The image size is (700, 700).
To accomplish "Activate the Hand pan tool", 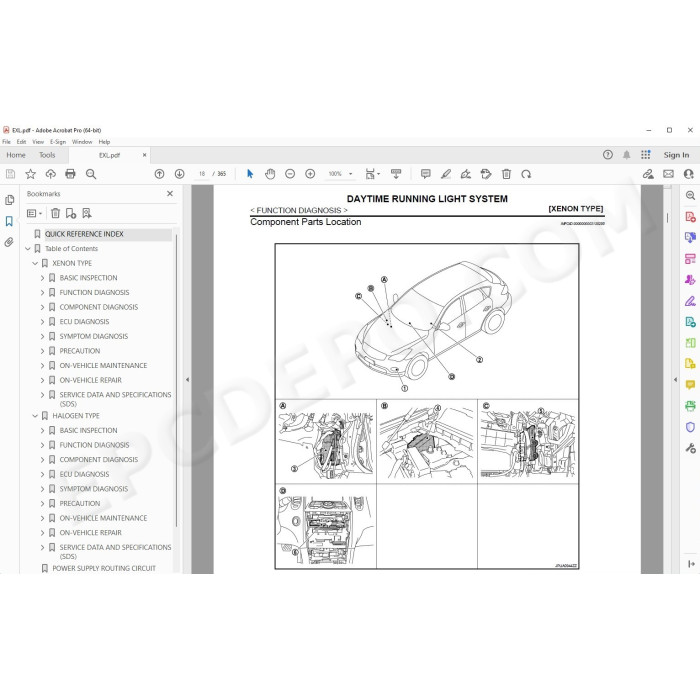I will coord(270,174).
